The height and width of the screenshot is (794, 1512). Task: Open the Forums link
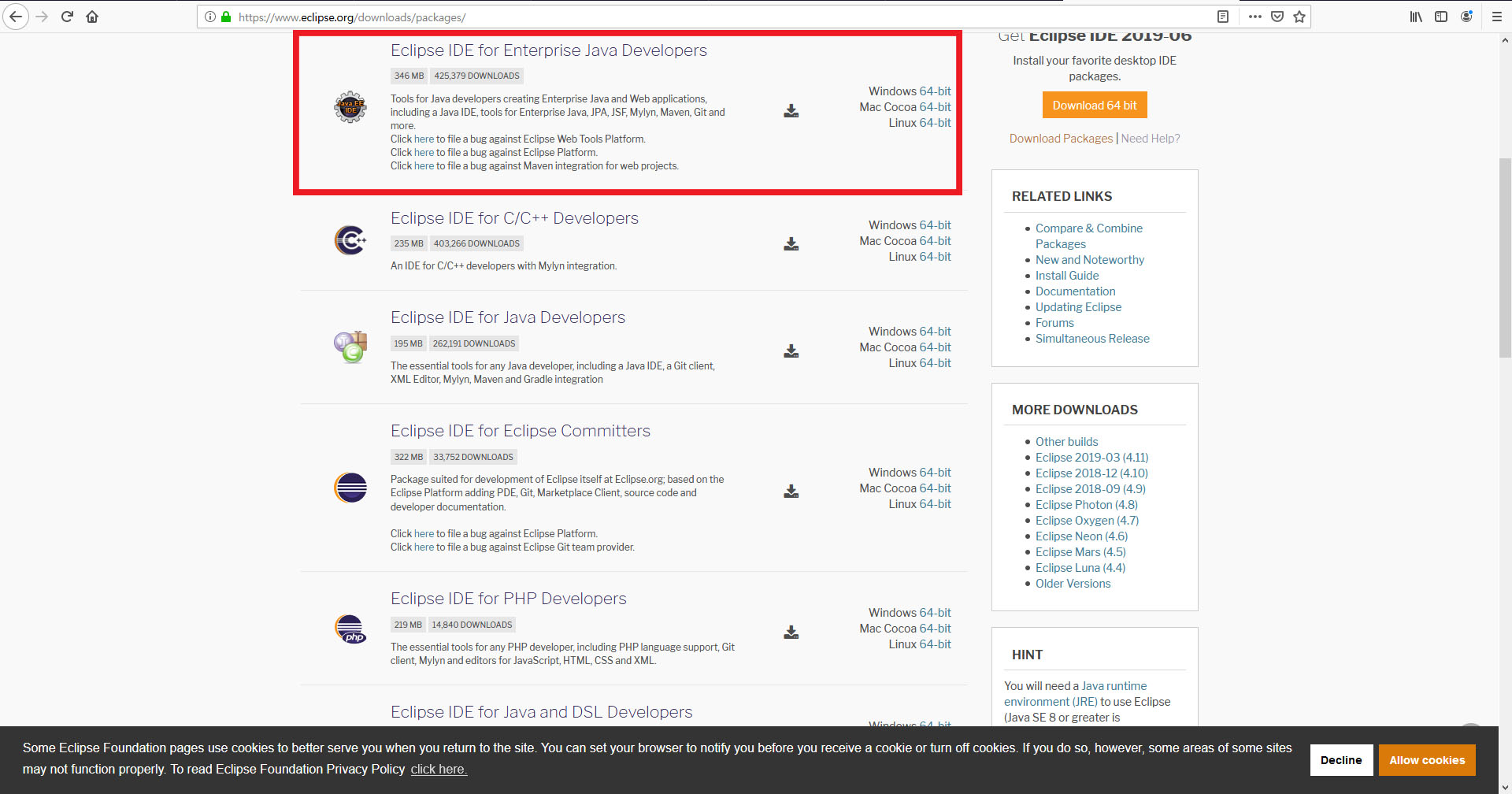click(1054, 323)
